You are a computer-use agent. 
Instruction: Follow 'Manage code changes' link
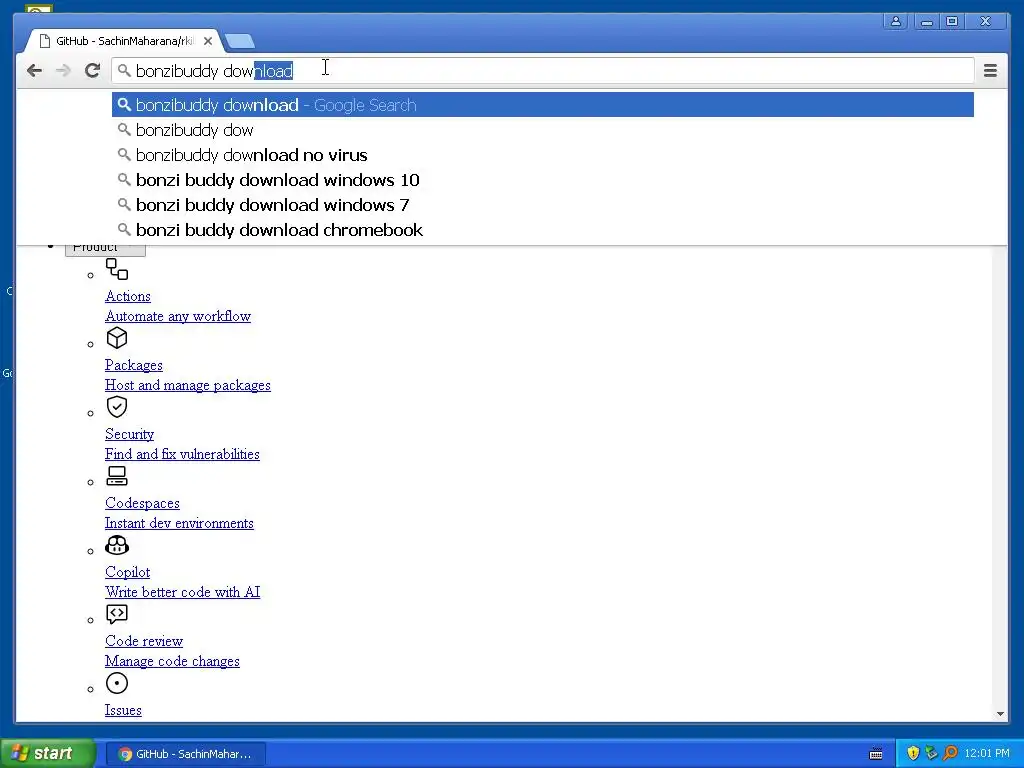[x=172, y=661]
